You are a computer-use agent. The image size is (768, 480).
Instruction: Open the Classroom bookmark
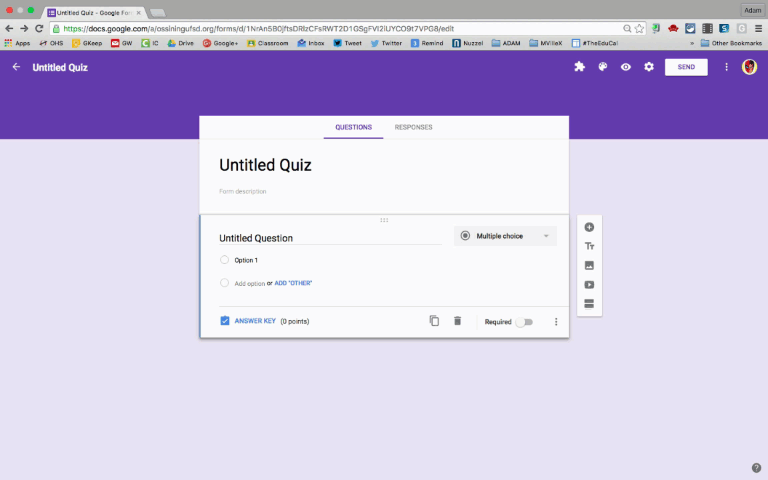267,43
